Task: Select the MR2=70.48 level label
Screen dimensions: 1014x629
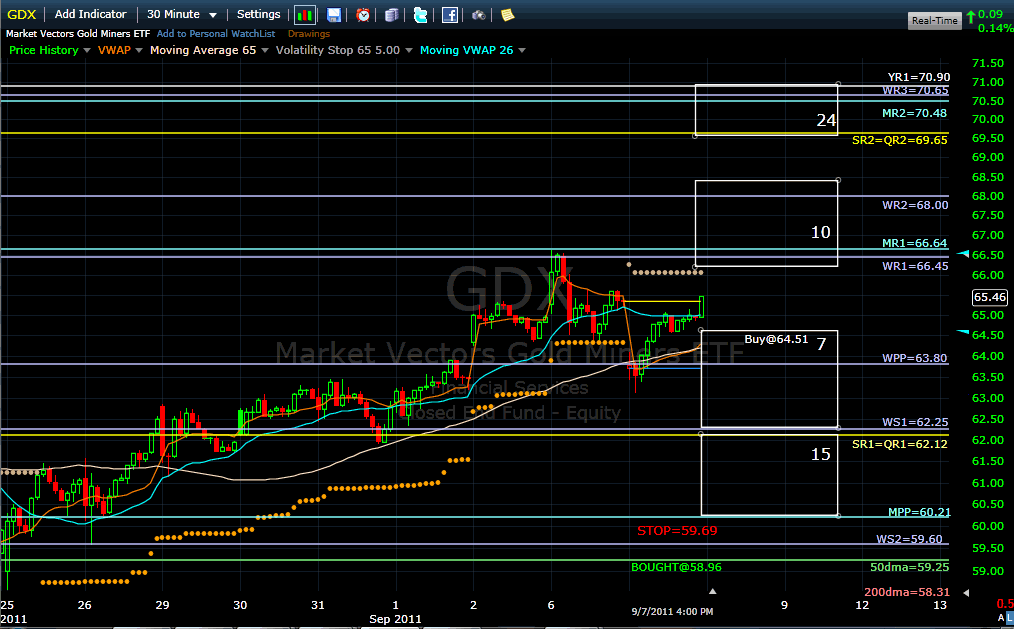Action: 914,113
